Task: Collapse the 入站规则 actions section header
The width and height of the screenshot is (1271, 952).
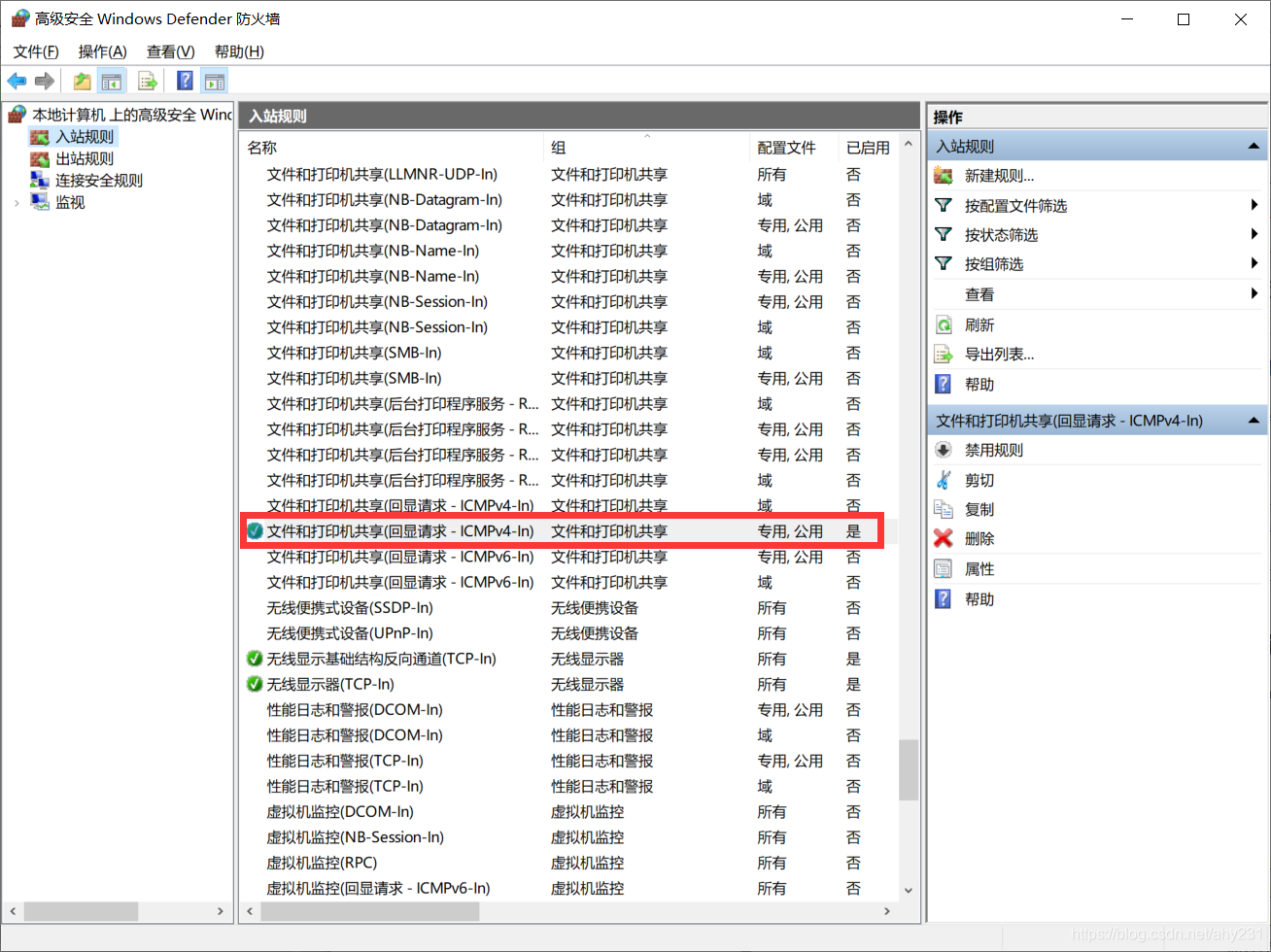Action: 1254,147
